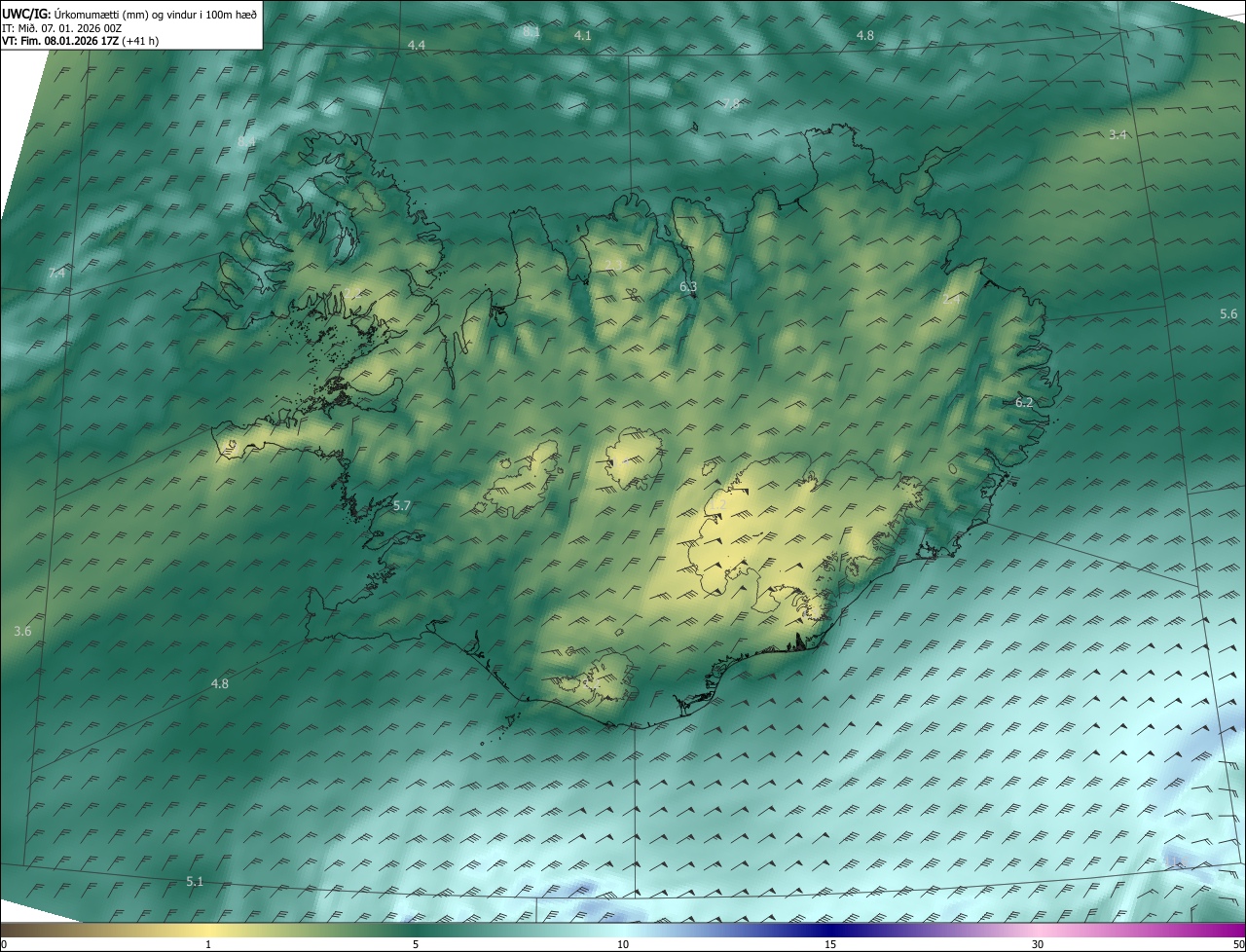Screen dimensions: 1246x952
Task: Click the 5.1 value label on the map
Action: 195,881
